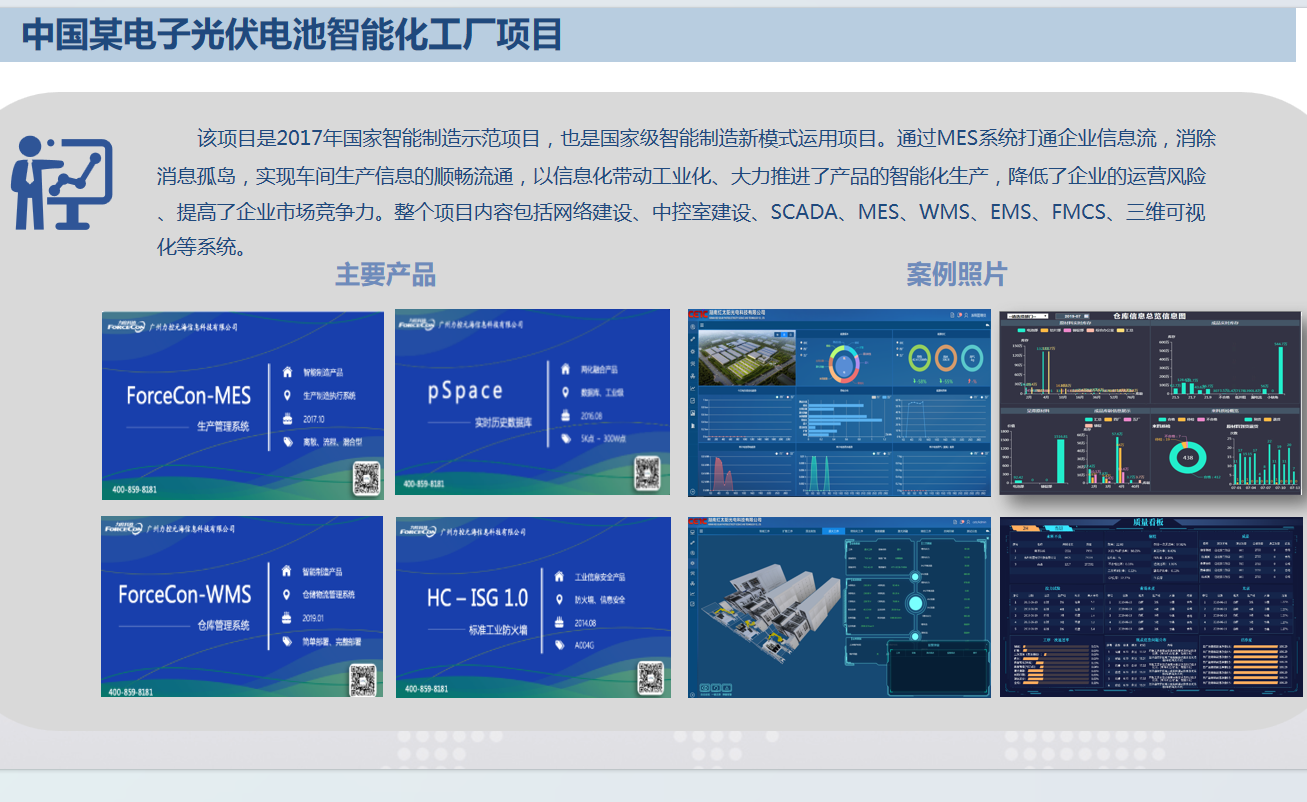Screen dimensions: 1307x802
Task: Click 400-859-8181 on the HC – ISG card
Action: tap(425, 689)
